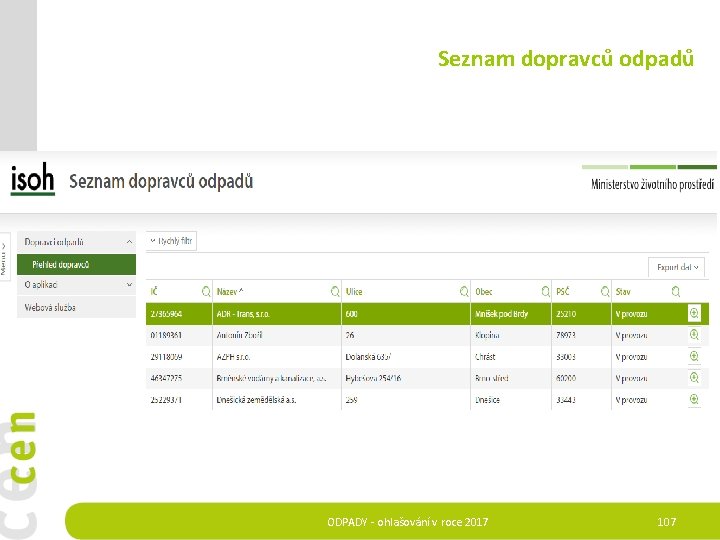Collapse the Dopravci odpadů menu section

tap(76, 242)
